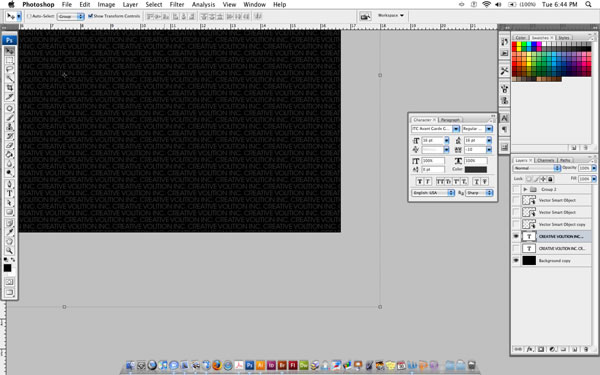600x375 pixels.
Task: Click the vertical scale field in Character panel
Action: tap(433, 161)
